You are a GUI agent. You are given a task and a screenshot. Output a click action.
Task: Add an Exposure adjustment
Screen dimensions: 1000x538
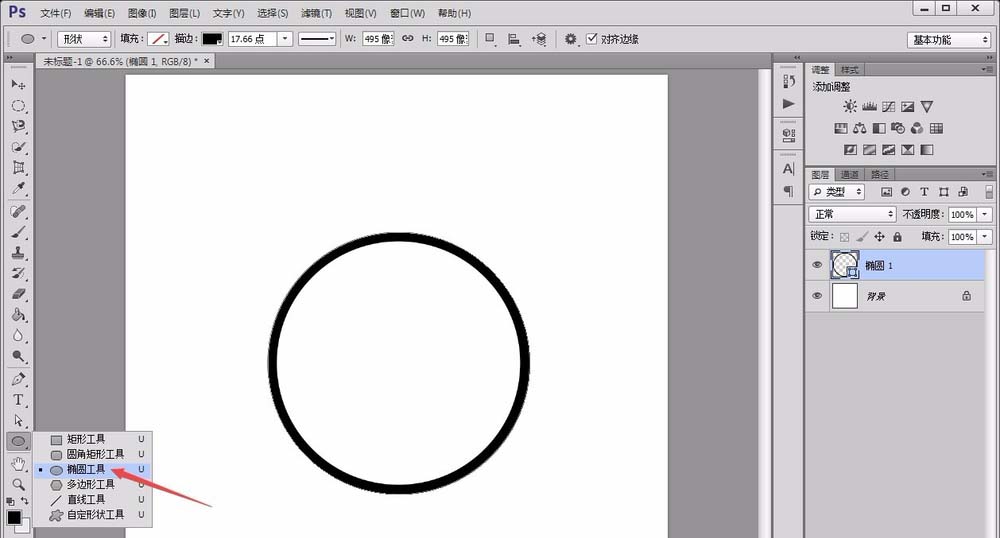(x=908, y=106)
